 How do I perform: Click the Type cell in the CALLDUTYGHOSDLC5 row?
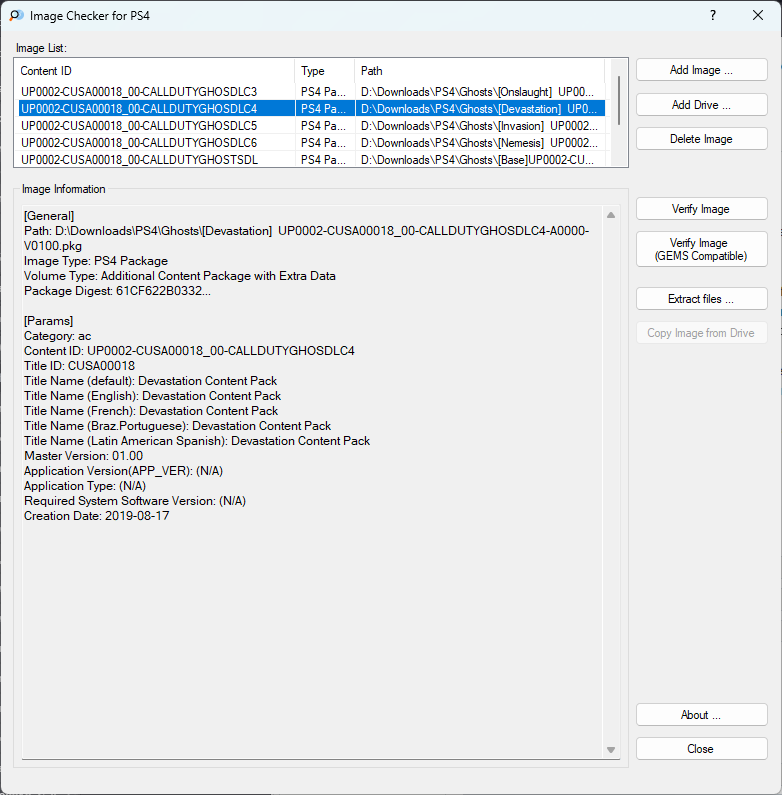[x=325, y=126]
